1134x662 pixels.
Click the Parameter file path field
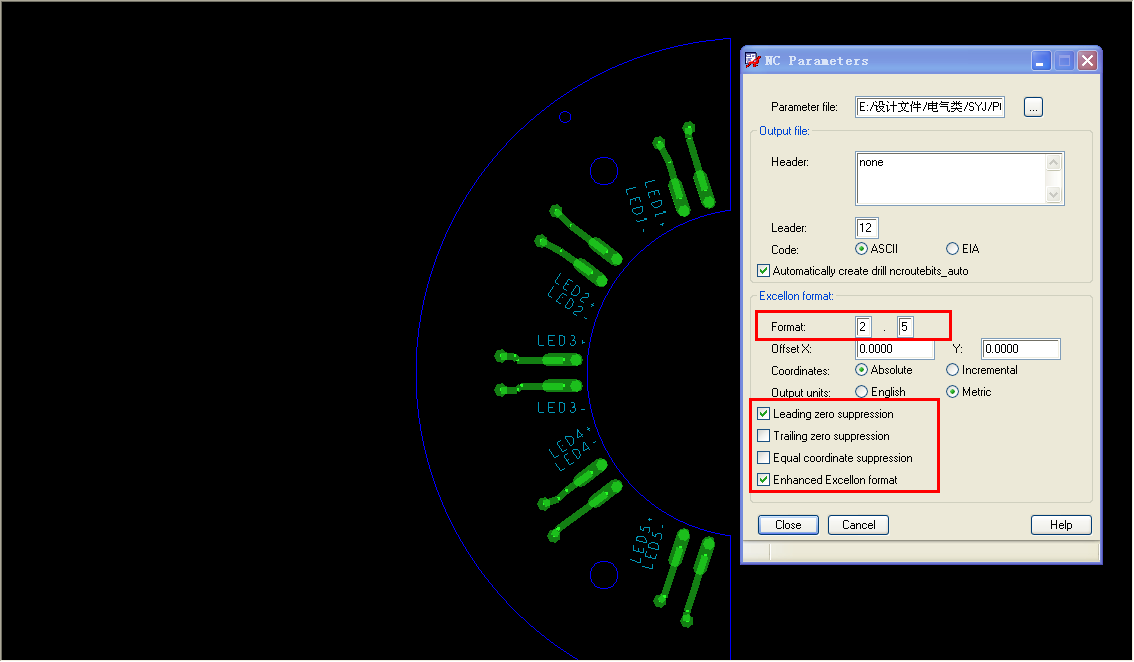(929, 107)
